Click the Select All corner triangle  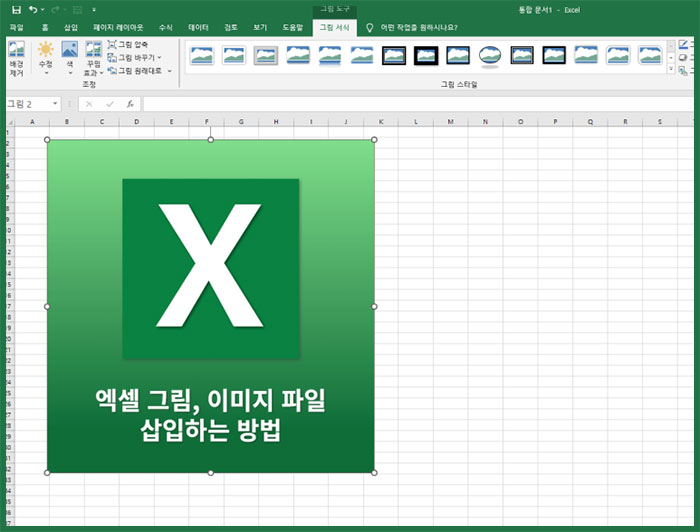click(x=10, y=121)
